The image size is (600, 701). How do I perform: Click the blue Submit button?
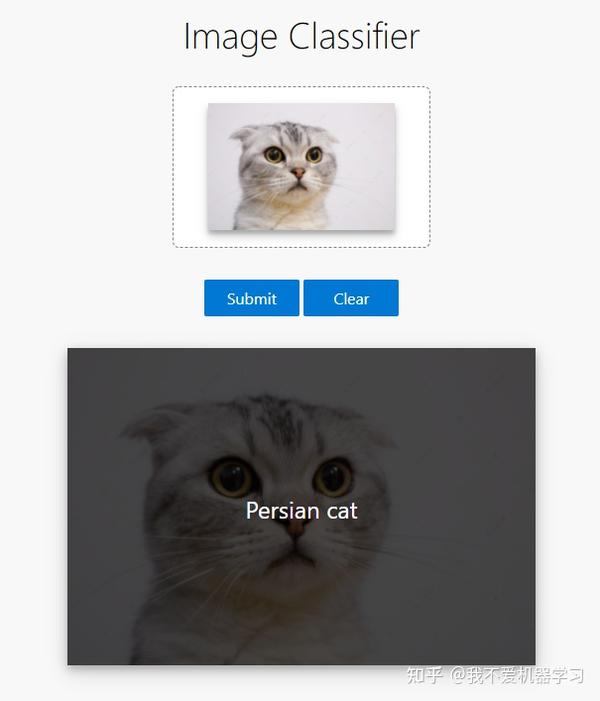[x=251, y=298]
